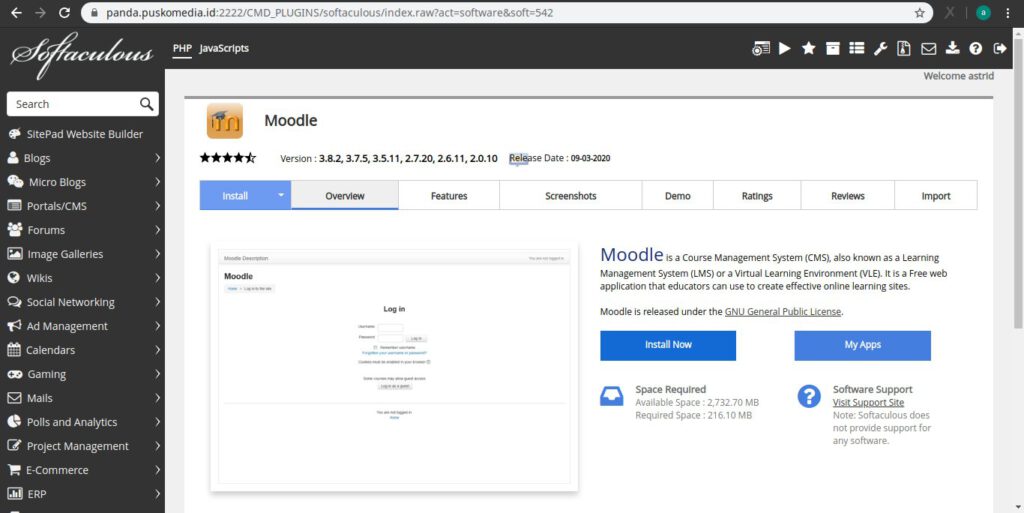This screenshot has width=1024, height=513.
Task: Open the backups zip-file icon
Action: click(904, 48)
